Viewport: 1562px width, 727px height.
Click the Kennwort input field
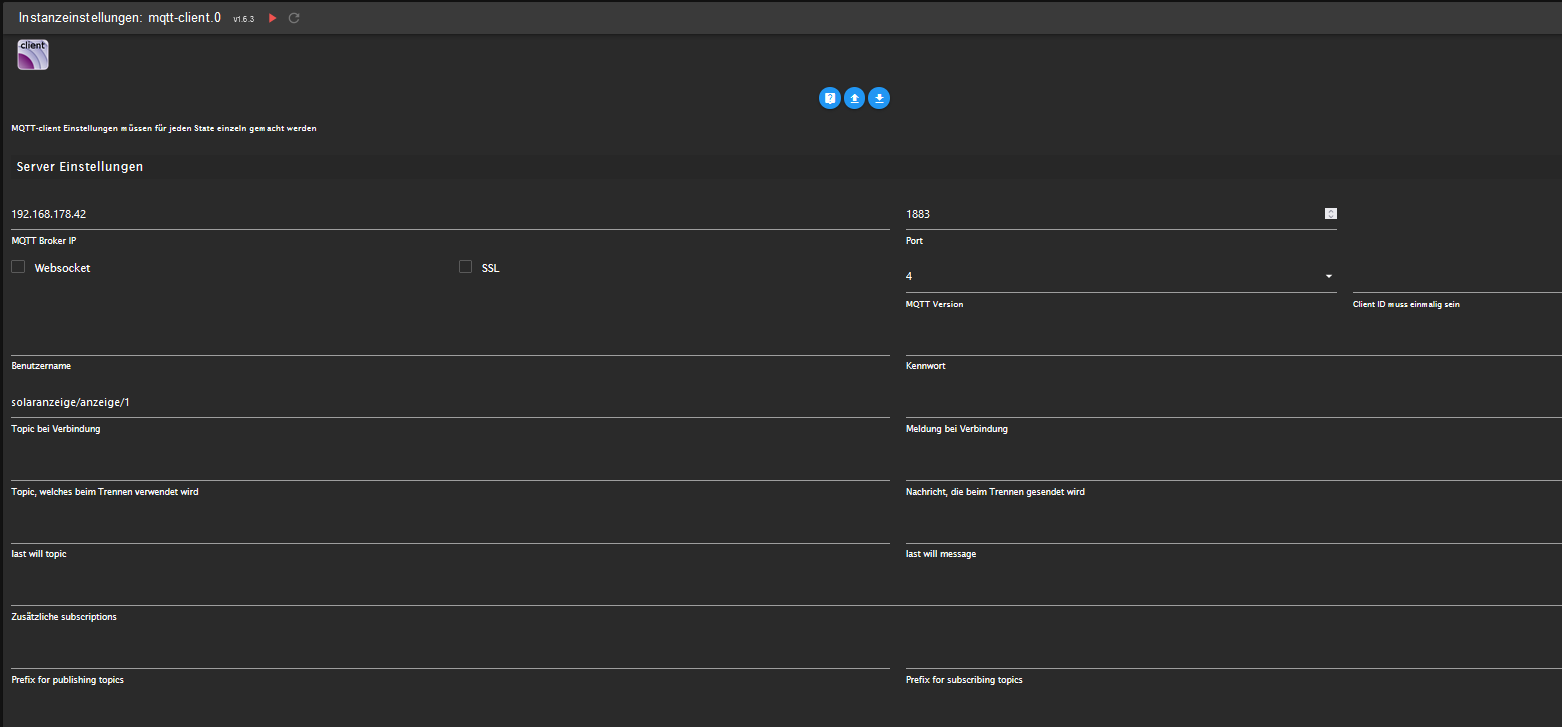click(1234, 339)
